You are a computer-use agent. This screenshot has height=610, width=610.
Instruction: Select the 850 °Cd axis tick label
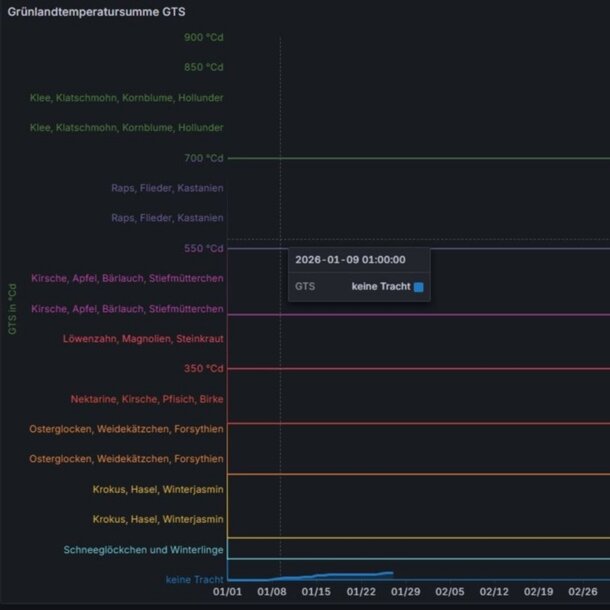click(204, 68)
